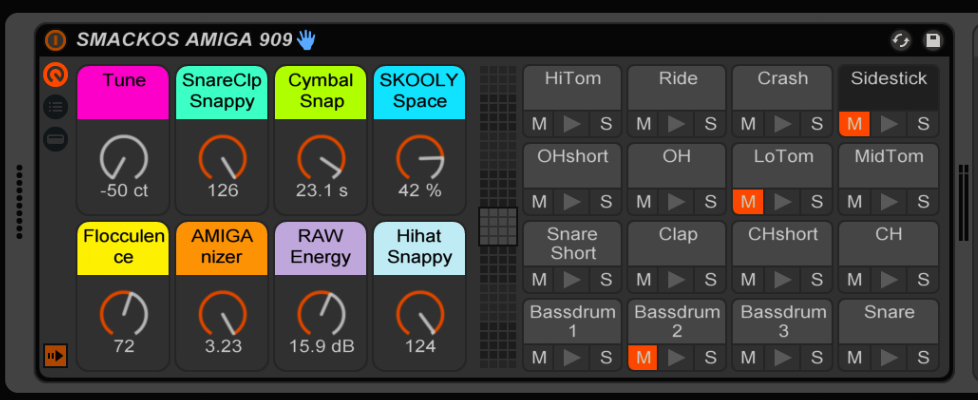The height and width of the screenshot is (400, 978).
Task: Preview the HiTom pad with play button
Action: tap(573, 124)
